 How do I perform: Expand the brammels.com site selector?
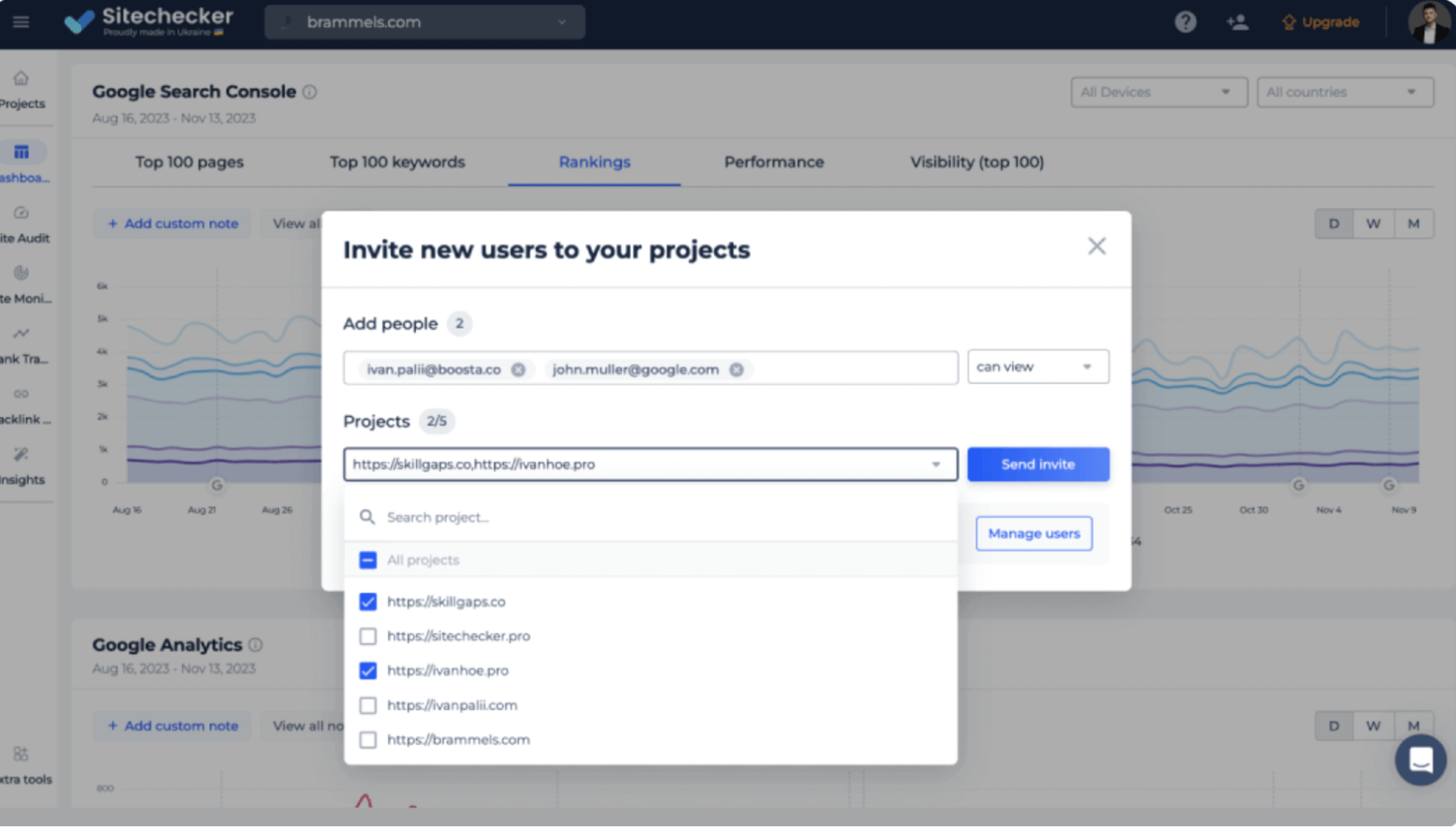(x=425, y=22)
